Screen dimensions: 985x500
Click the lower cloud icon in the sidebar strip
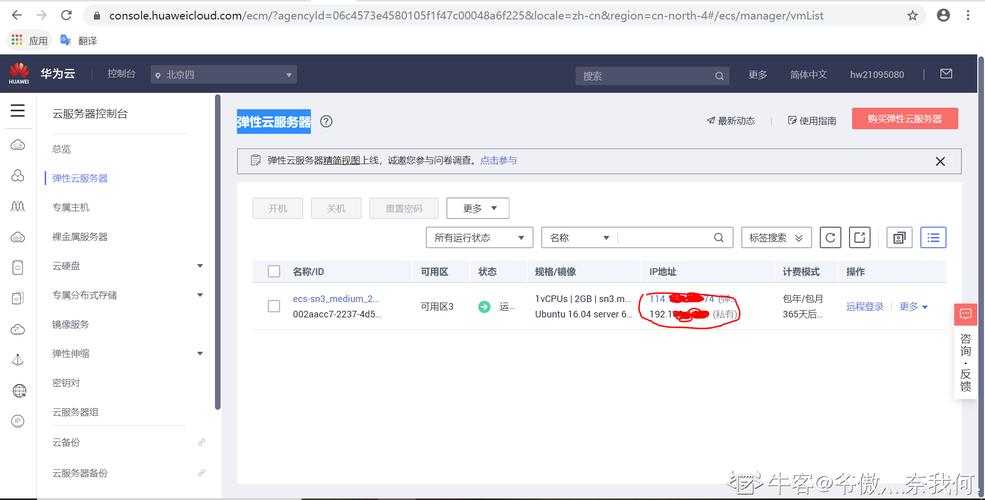pos(18,329)
